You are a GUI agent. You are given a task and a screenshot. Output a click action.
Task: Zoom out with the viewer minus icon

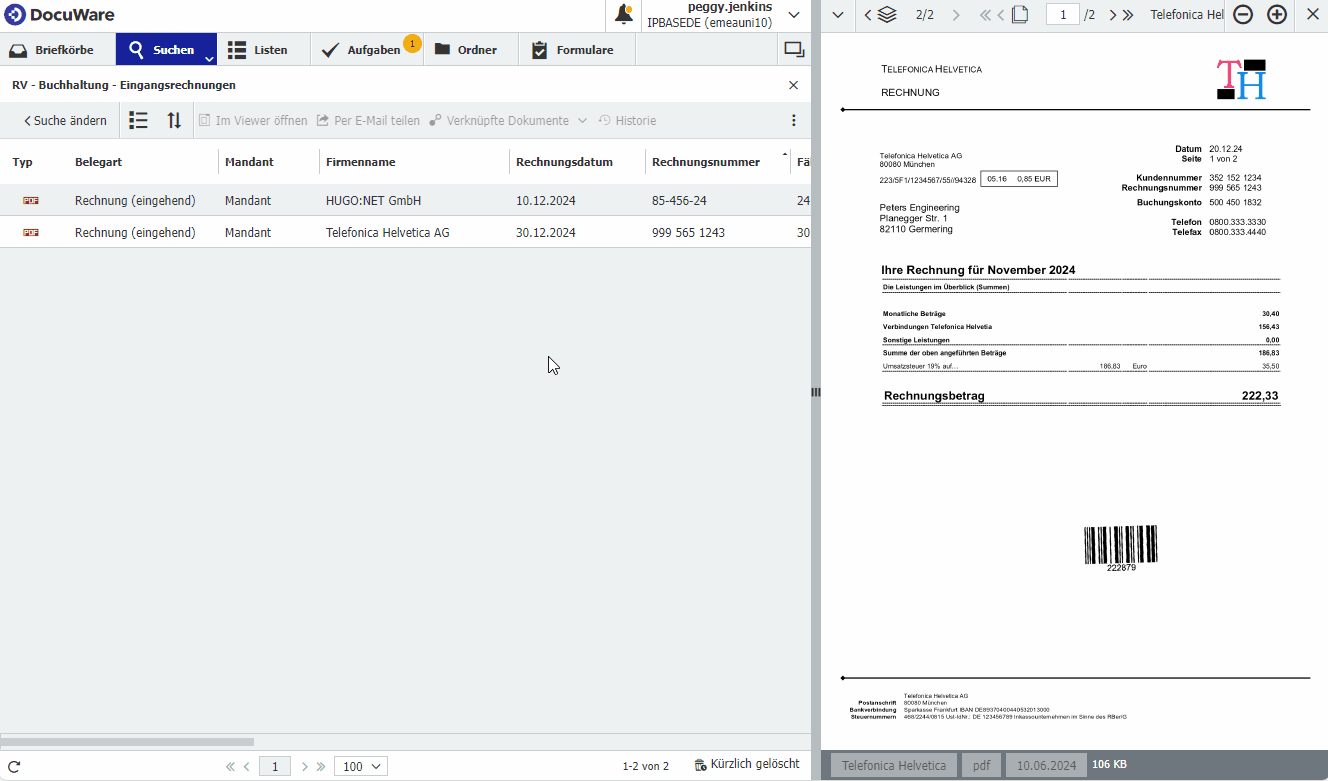[x=1243, y=14]
